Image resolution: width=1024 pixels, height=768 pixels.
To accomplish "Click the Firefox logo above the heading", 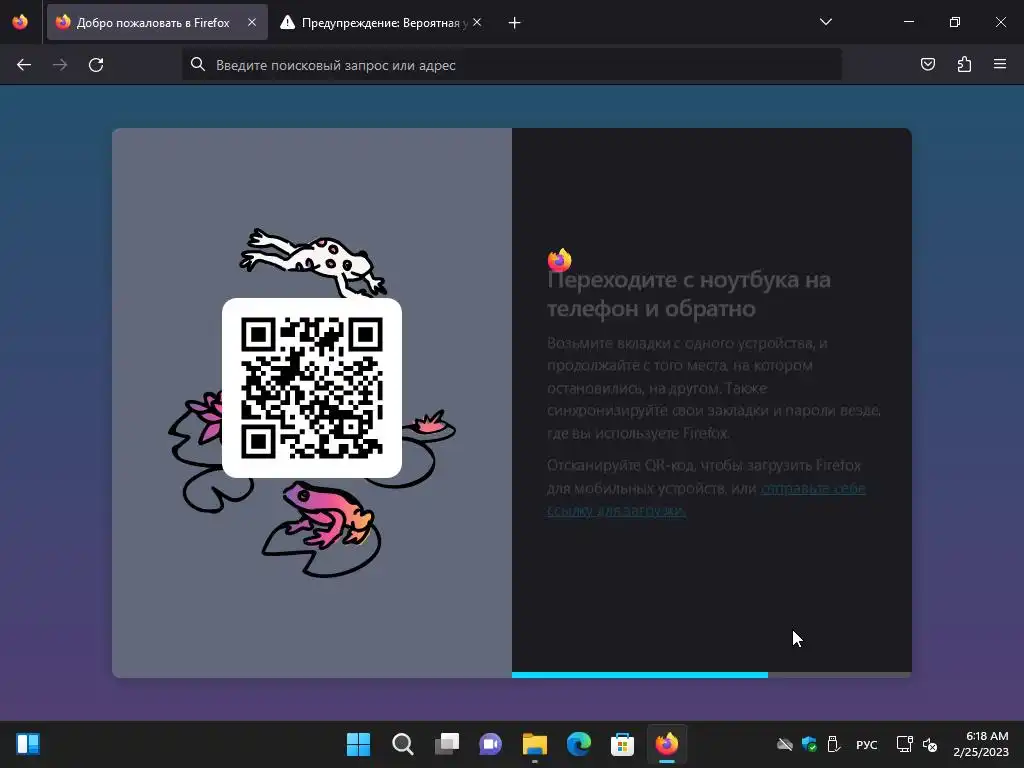I will [560, 259].
